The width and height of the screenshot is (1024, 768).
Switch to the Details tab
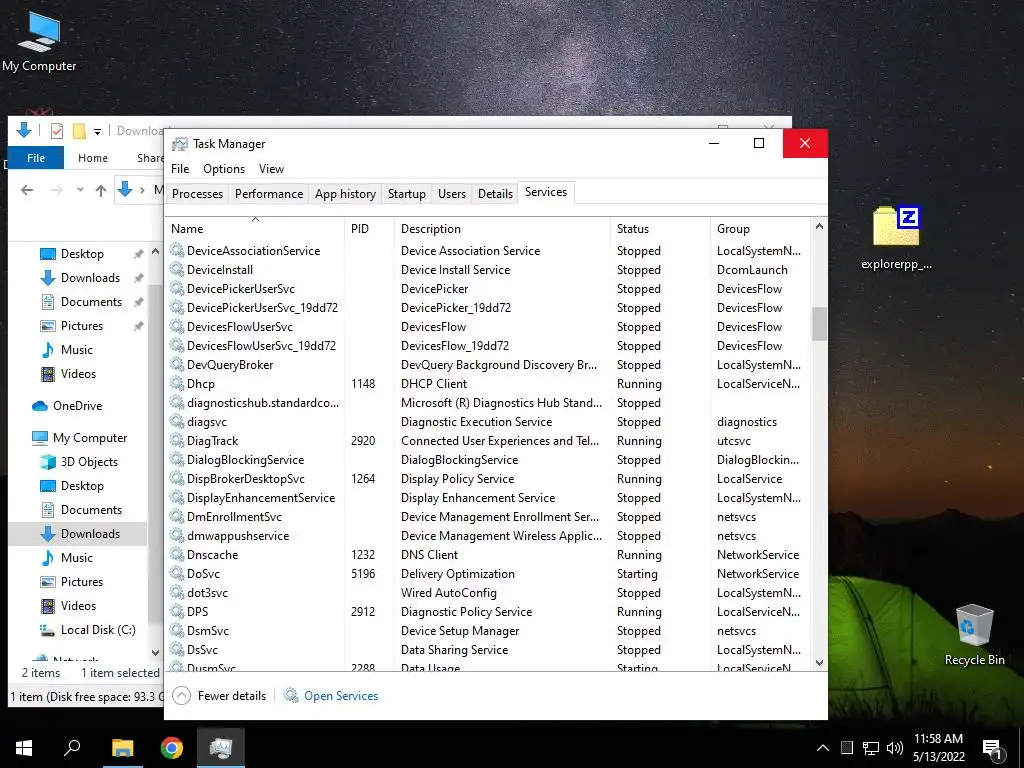tap(495, 194)
